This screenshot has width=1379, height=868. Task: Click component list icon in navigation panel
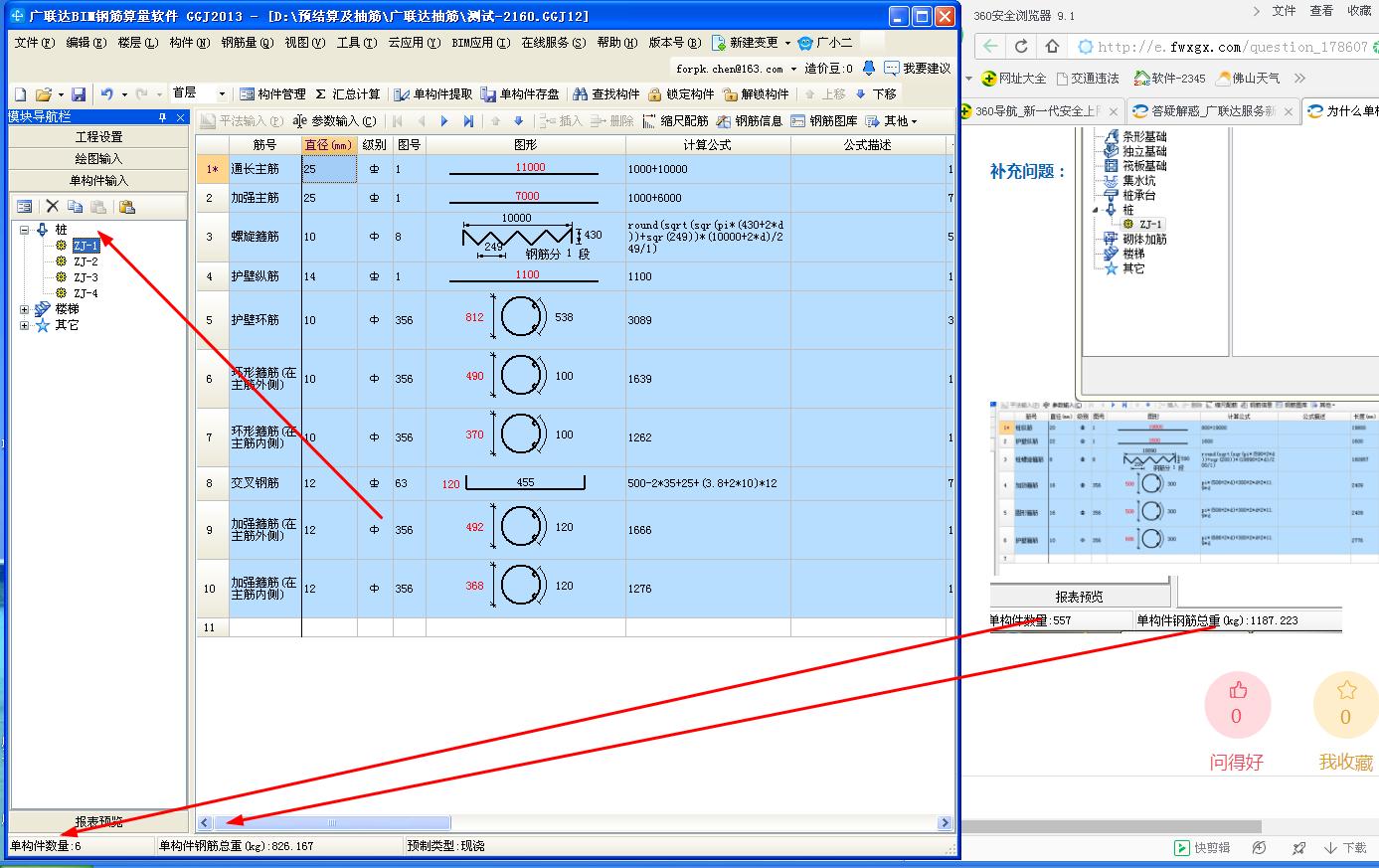(25, 207)
